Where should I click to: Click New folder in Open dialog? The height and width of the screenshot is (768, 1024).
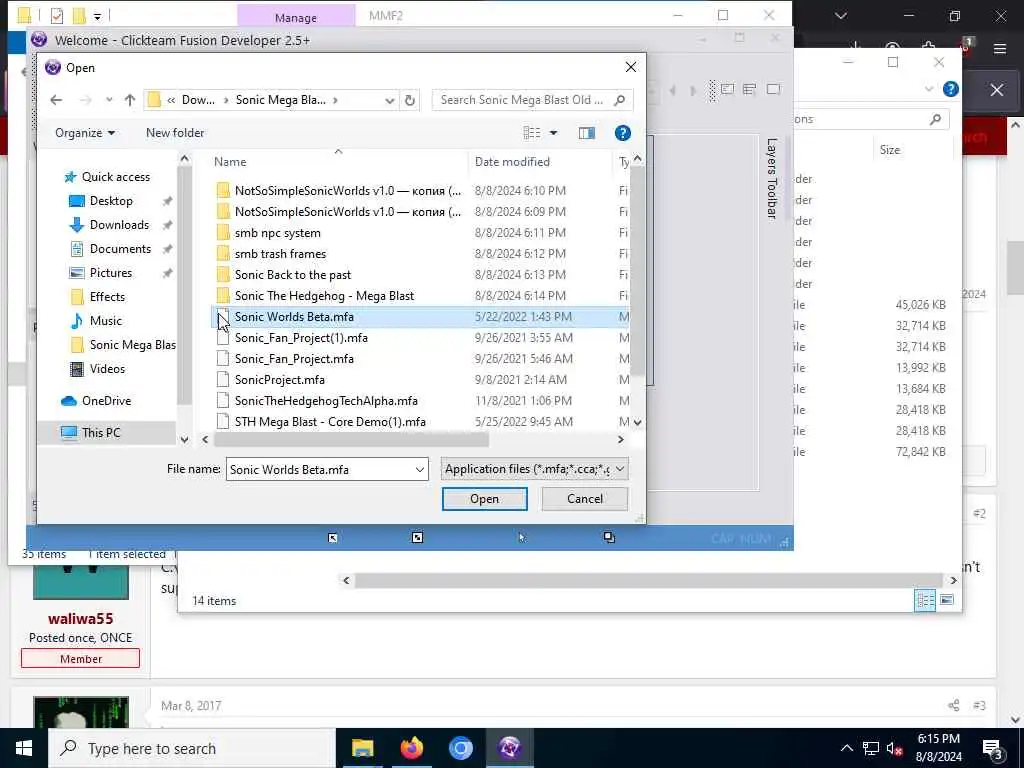pyautogui.click(x=175, y=133)
